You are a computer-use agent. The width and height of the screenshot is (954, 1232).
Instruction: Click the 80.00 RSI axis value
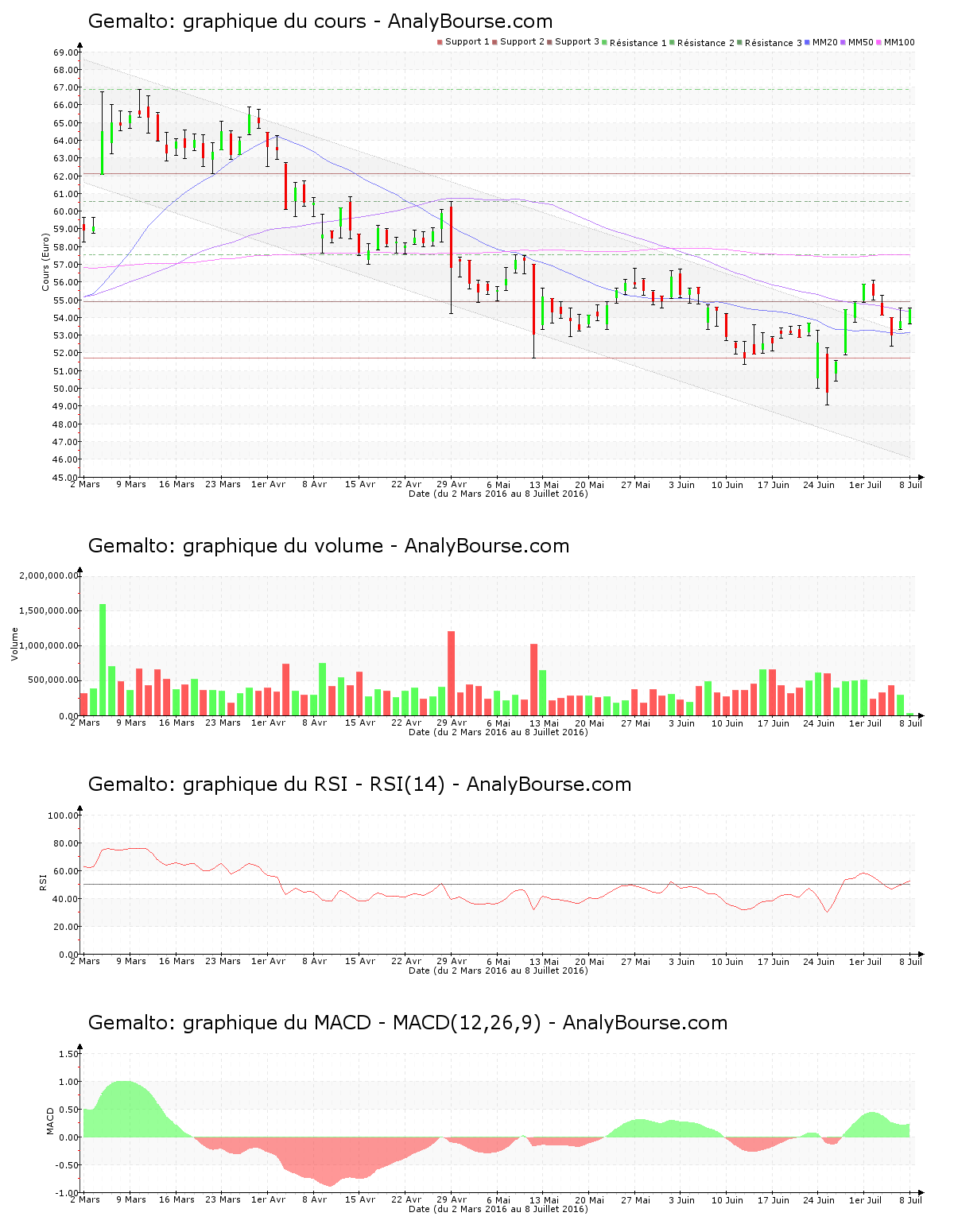[x=65, y=843]
